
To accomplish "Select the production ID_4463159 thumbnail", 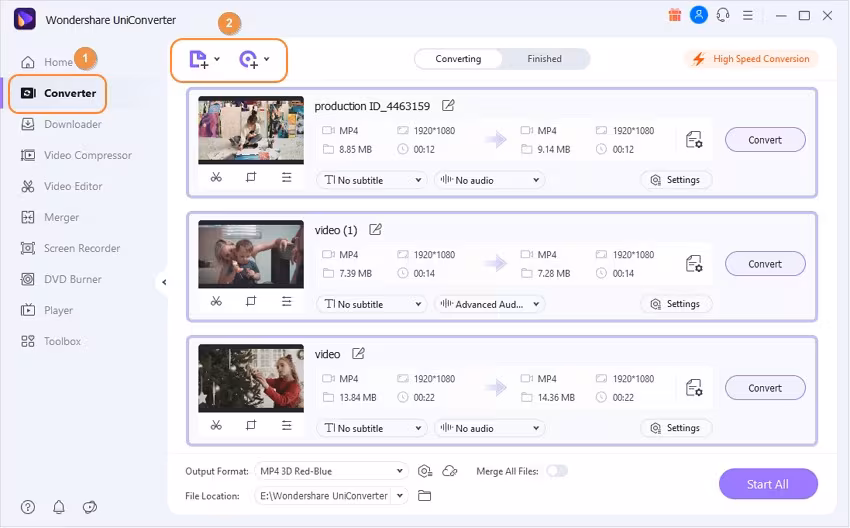I will [251, 130].
